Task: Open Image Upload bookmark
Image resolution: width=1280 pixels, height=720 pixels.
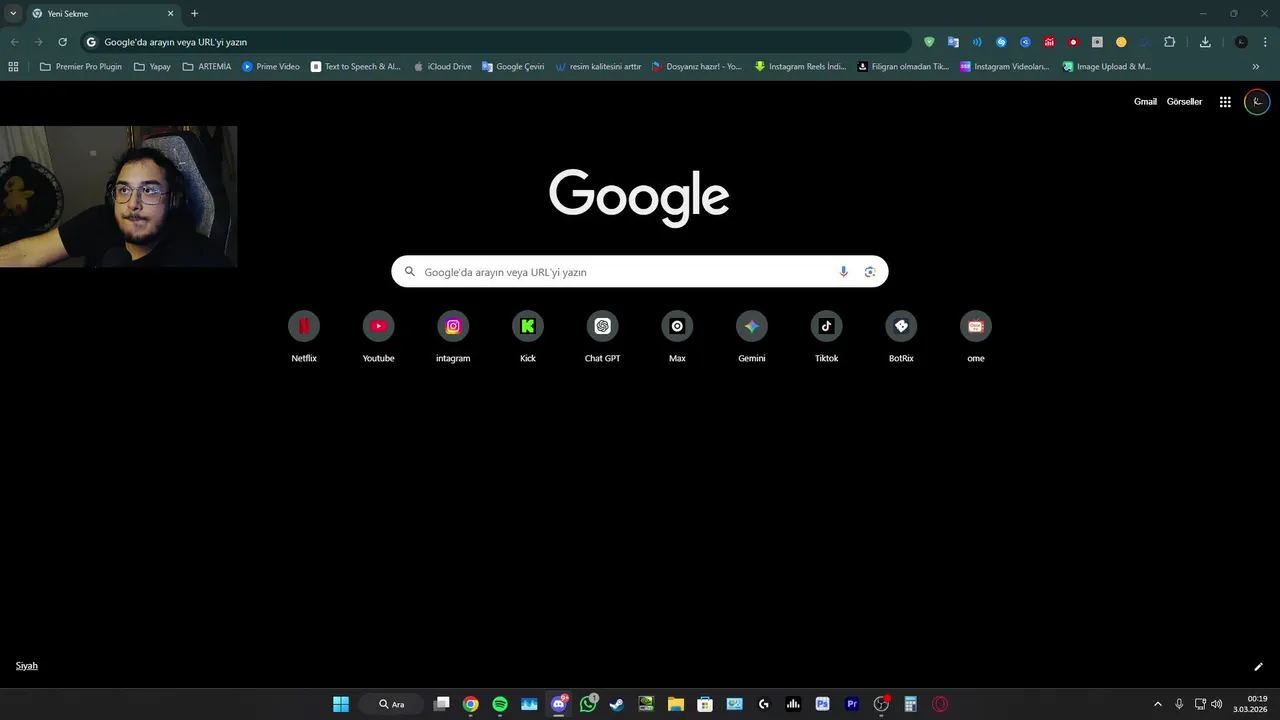Action: pos(1107,67)
